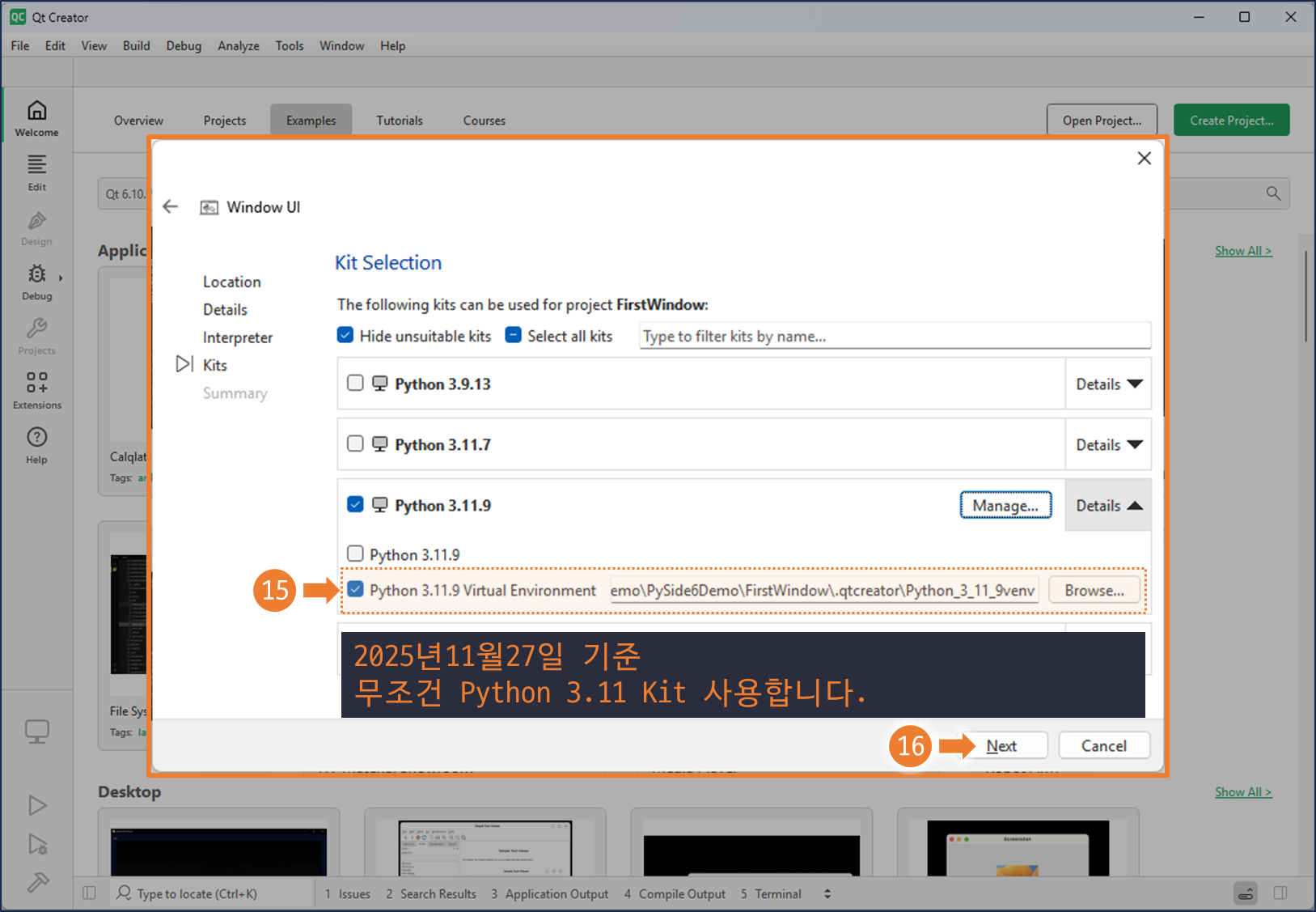Click the Manage... button

point(1005,505)
